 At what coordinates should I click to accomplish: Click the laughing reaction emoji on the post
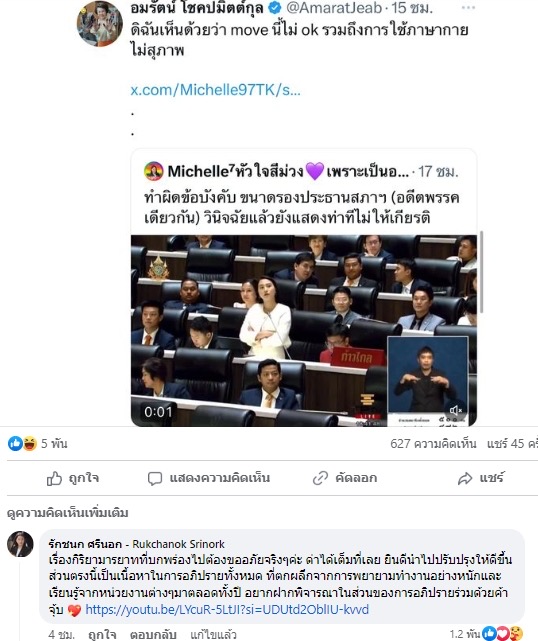pos(29,443)
